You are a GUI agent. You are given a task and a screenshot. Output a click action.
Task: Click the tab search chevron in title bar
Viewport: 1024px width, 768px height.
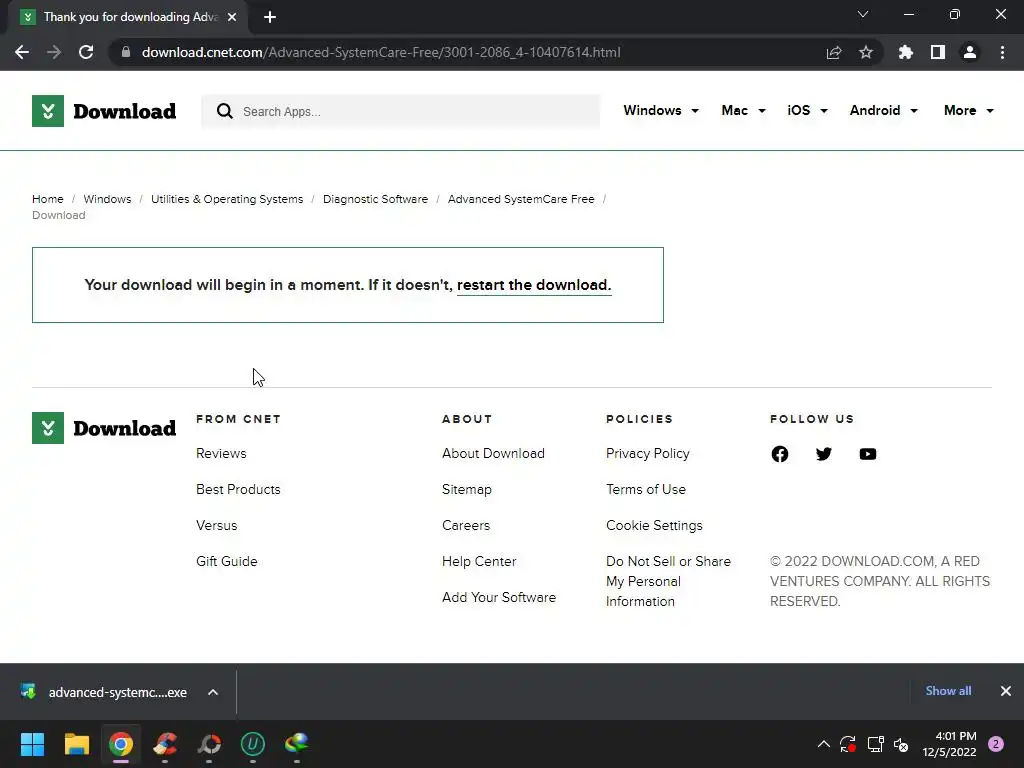pos(863,14)
